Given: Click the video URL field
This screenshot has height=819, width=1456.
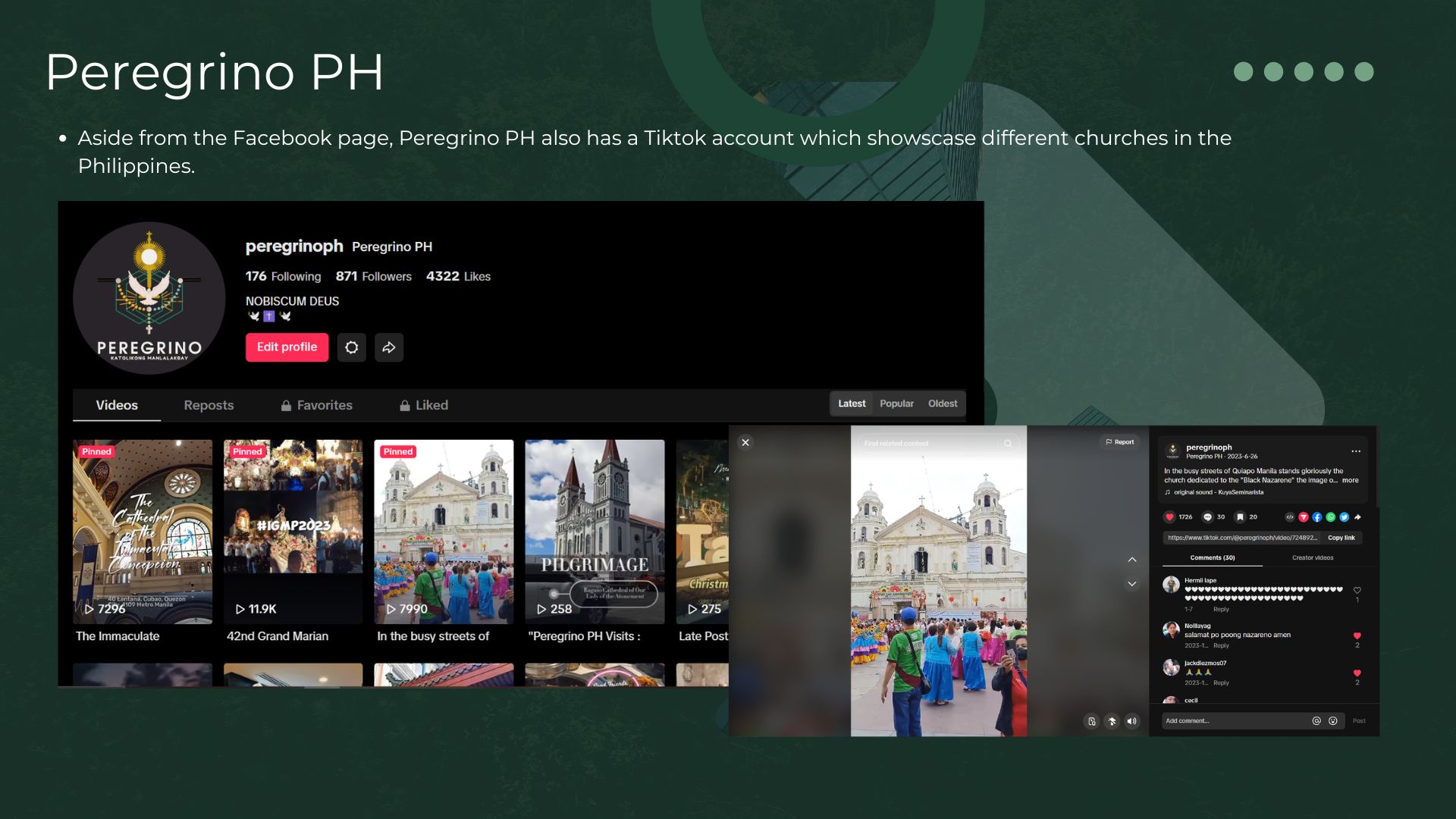Looking at the screenshot, I should 1242,538.
